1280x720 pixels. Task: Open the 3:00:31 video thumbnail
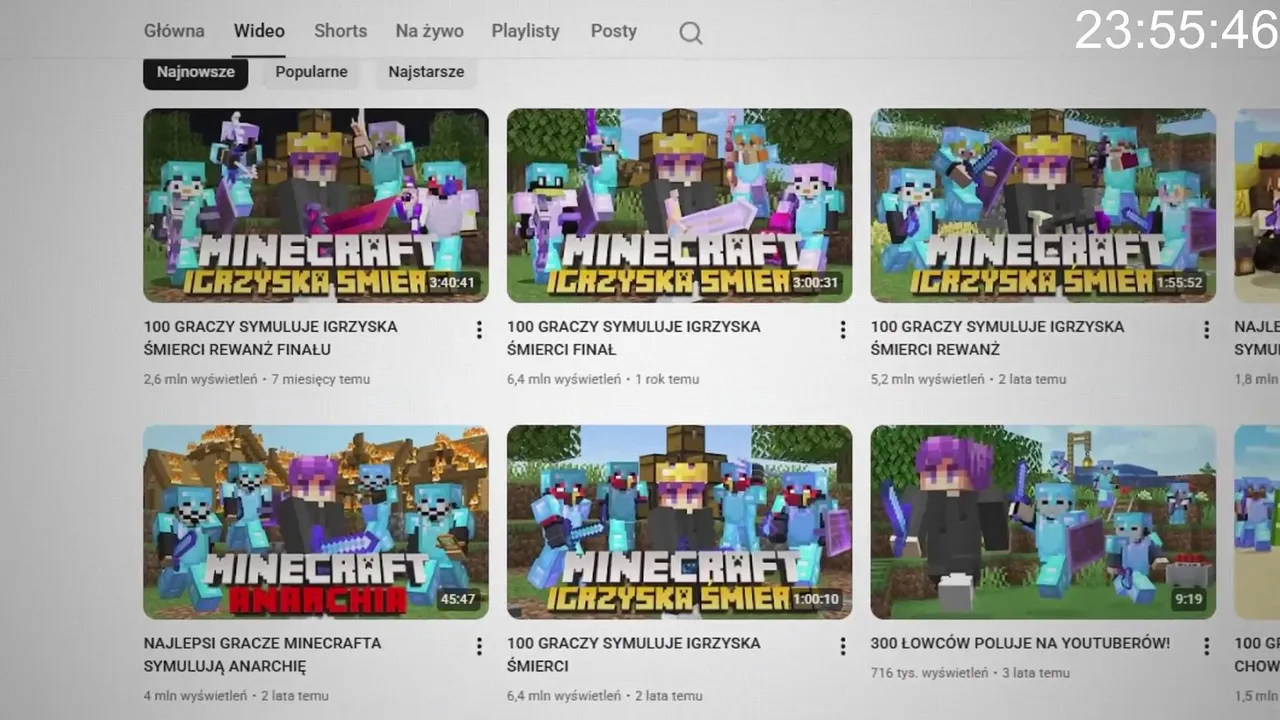(x=680, y=205)
